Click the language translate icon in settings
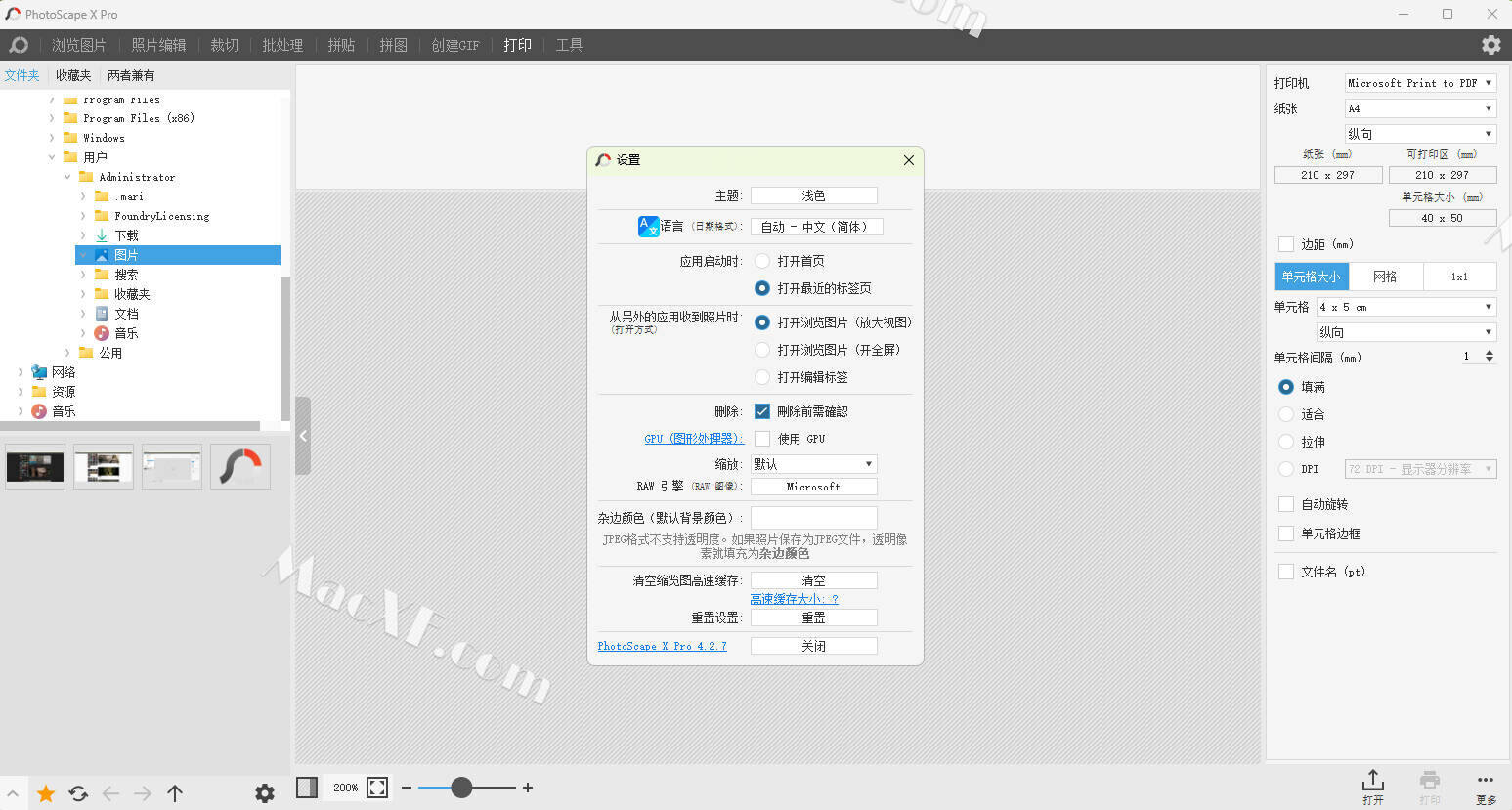 click(x=649, y=227)
